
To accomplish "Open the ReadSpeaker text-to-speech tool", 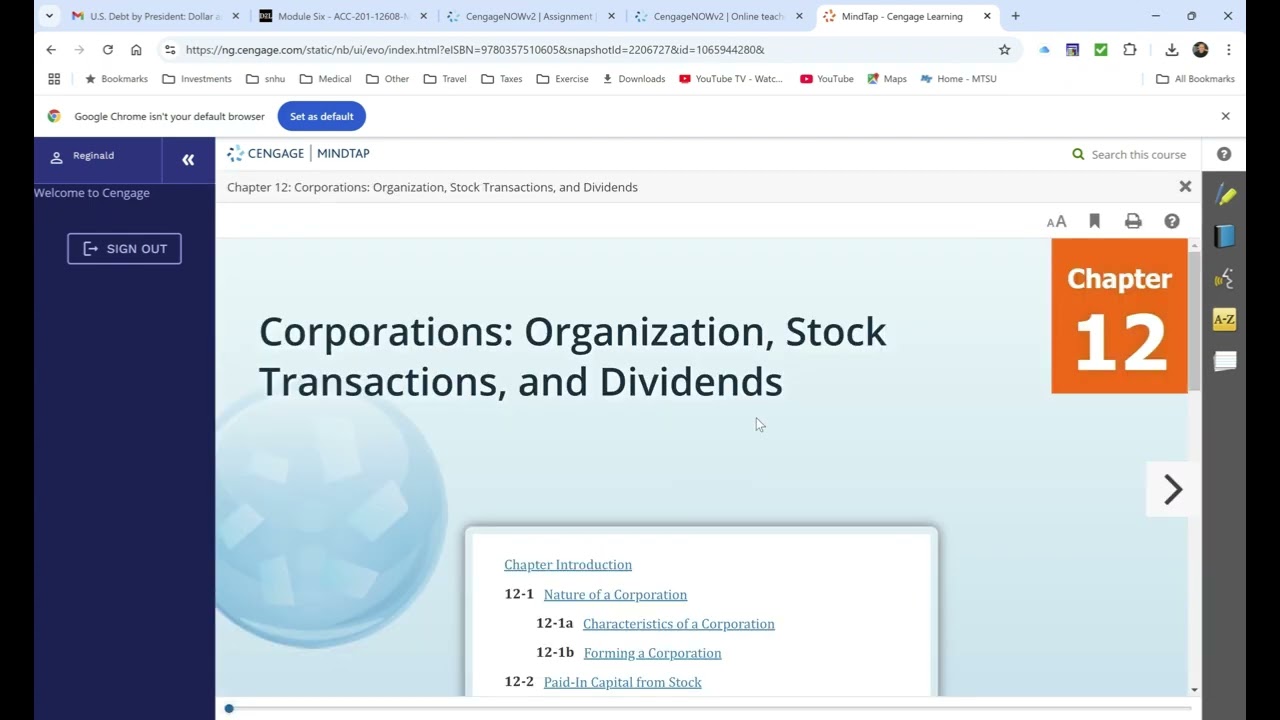I will click(1225, 279).
